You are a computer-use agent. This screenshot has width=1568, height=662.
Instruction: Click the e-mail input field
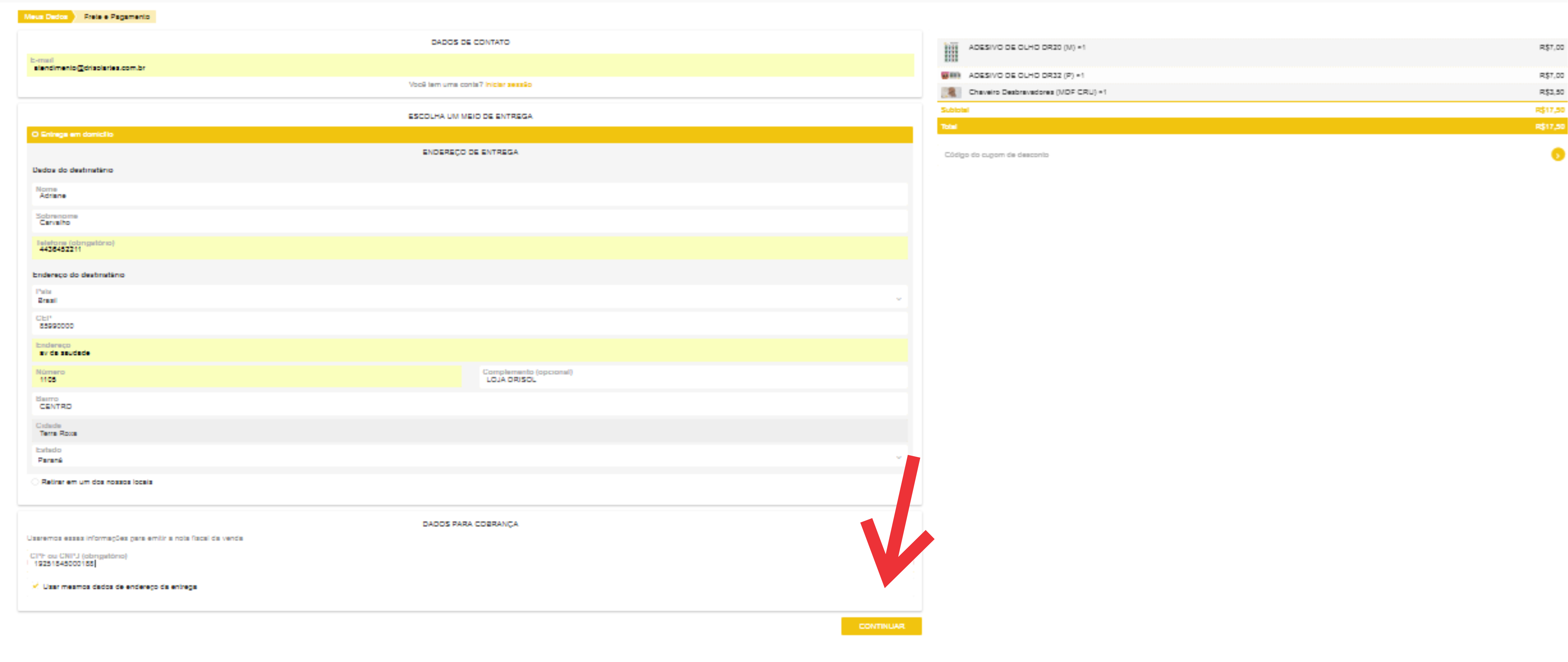coord(470,64)
